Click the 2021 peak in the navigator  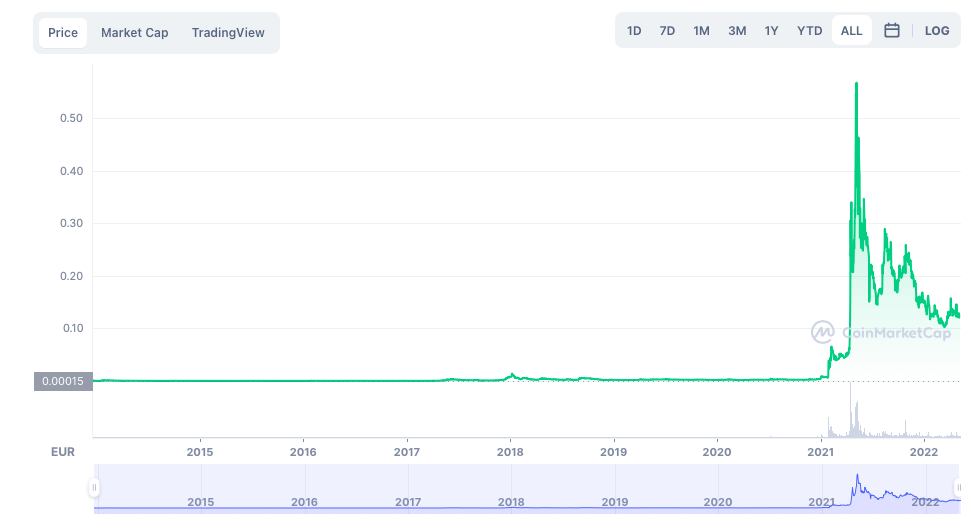pos(856,477)
